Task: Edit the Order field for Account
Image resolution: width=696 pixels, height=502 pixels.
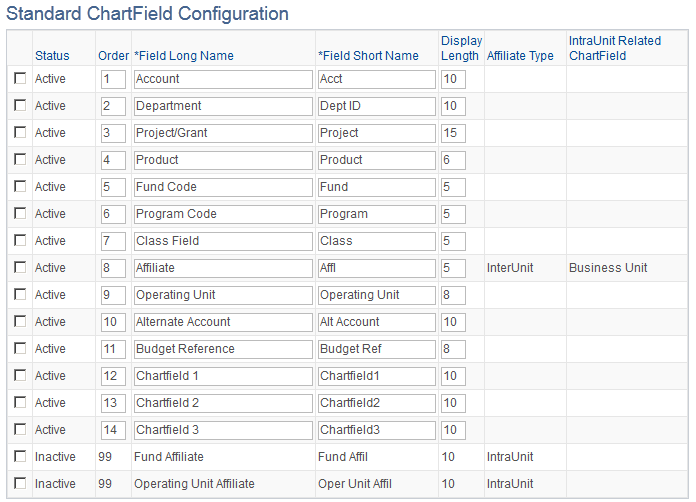Action: coord(113,79)
